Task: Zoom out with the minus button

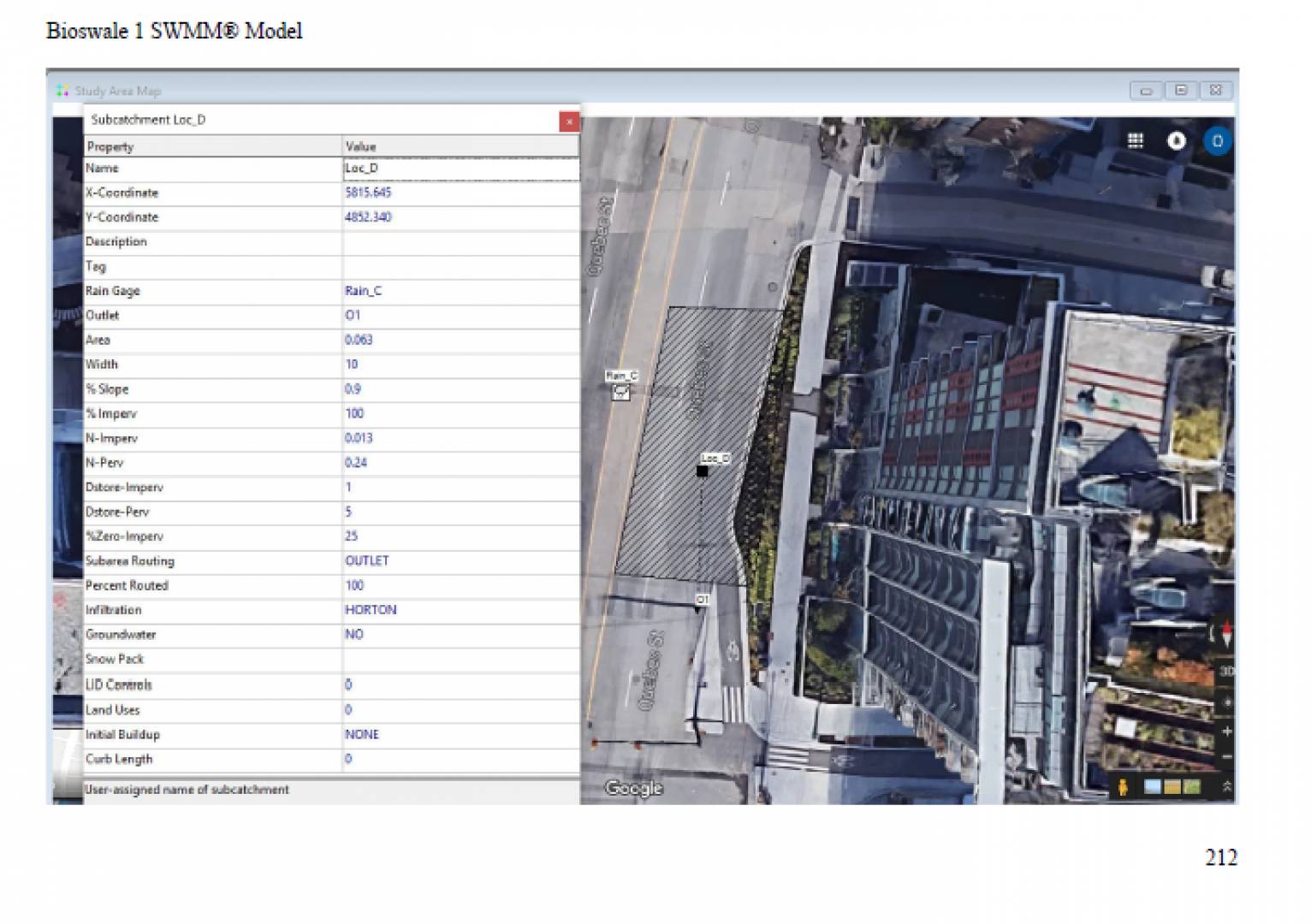Action: click(x=1226, y=757)
